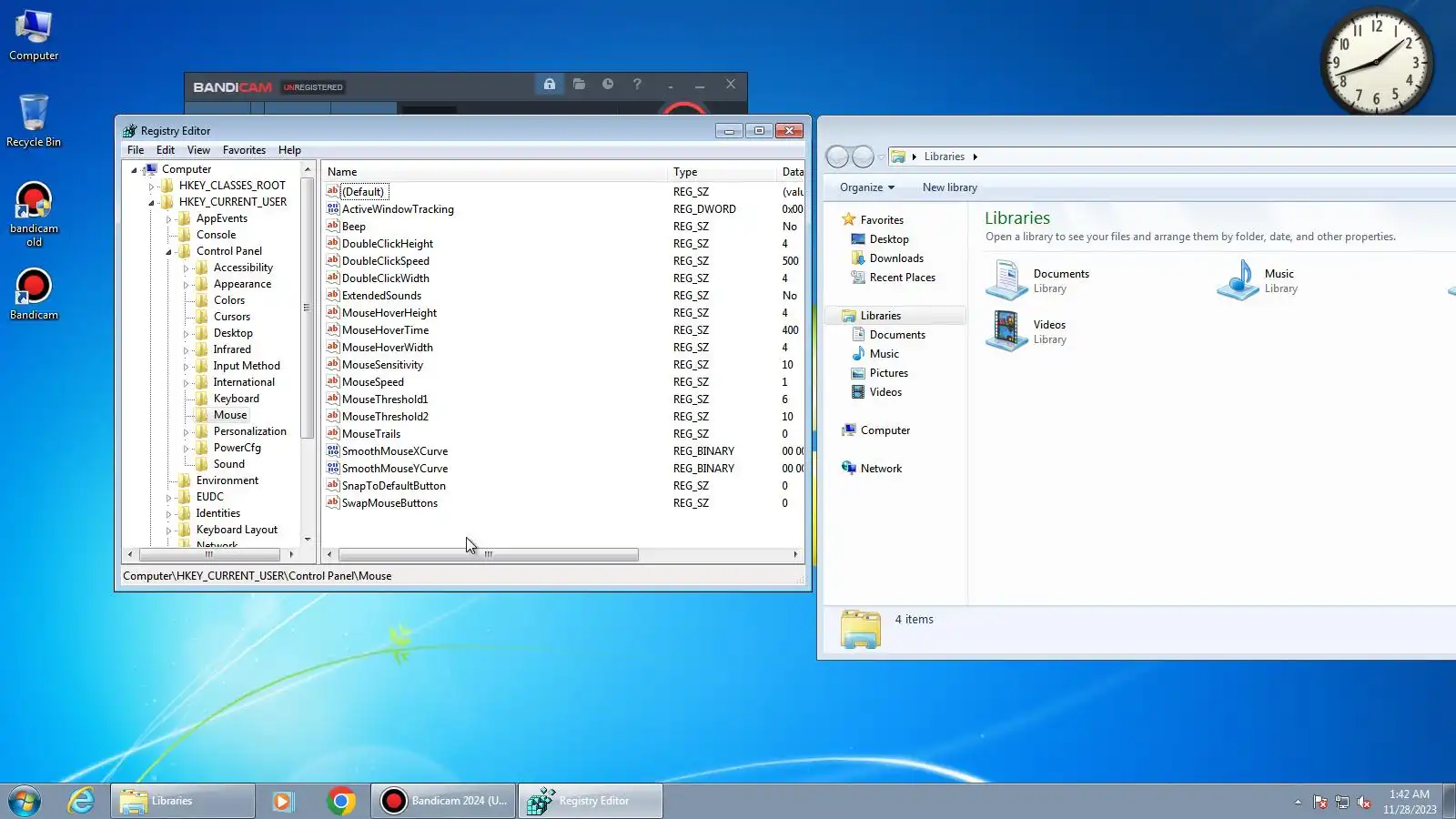Open the Computer desktop icon
The width and height of the screenshot is (1456, 819).
tap(34, 35)
